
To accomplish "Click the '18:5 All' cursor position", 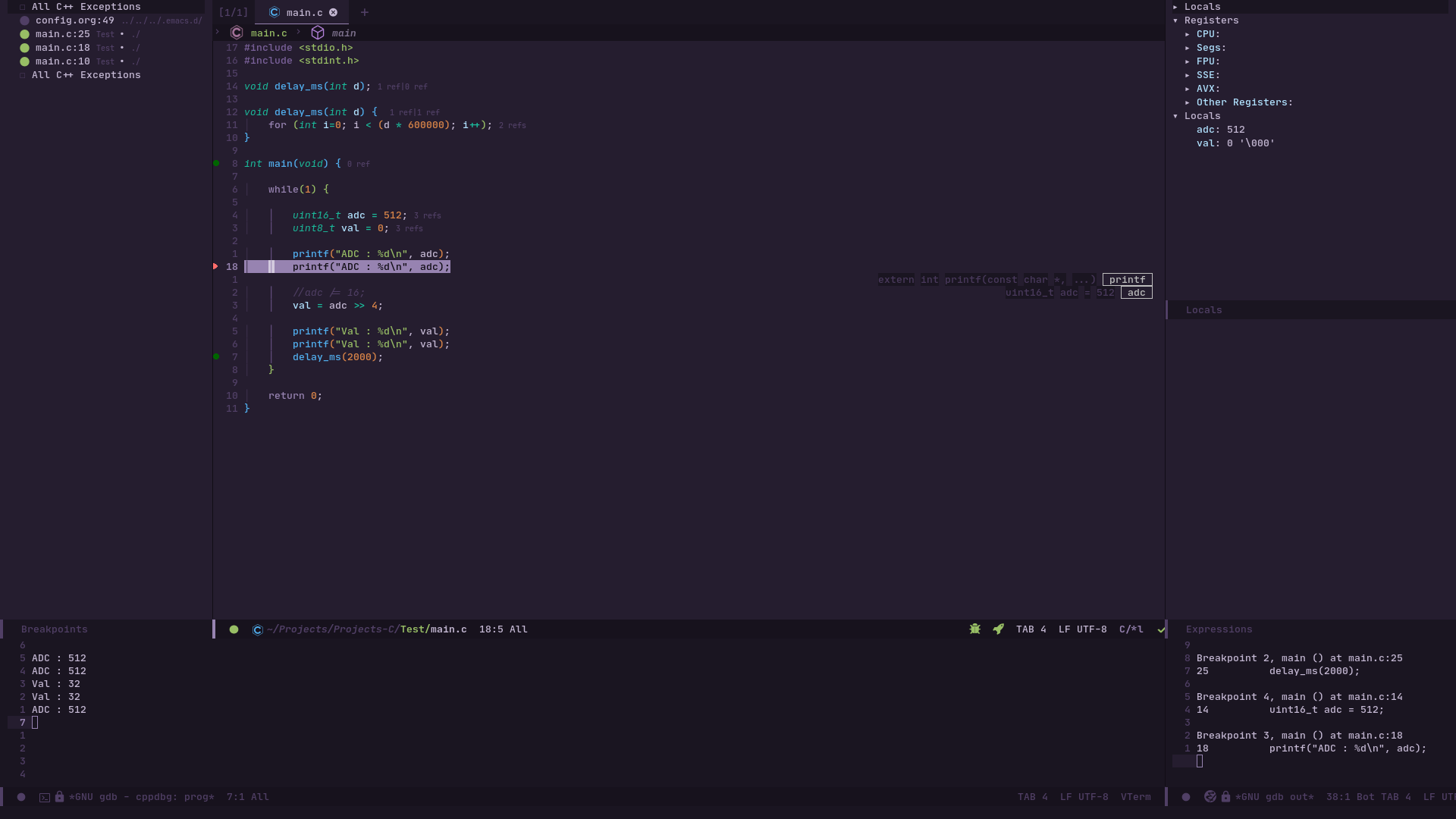I will pos(504,629).
